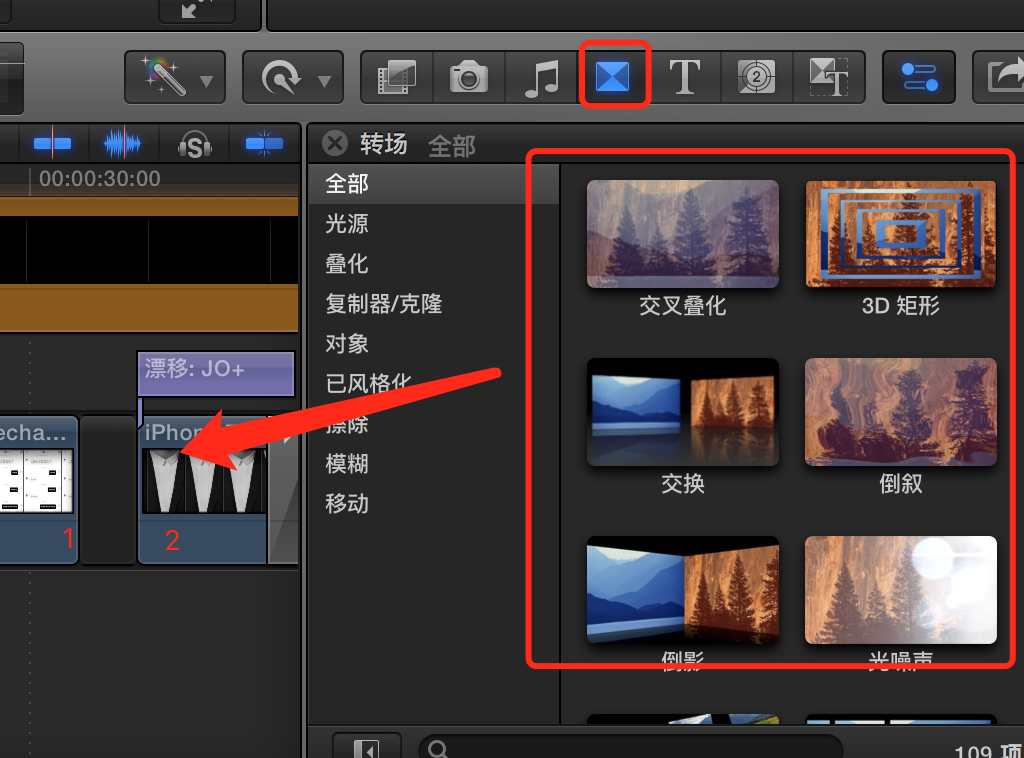This screenshot has width=1024, height=758.
Task: Select the orange audio clip in timeline
Action: pos(149,265)
